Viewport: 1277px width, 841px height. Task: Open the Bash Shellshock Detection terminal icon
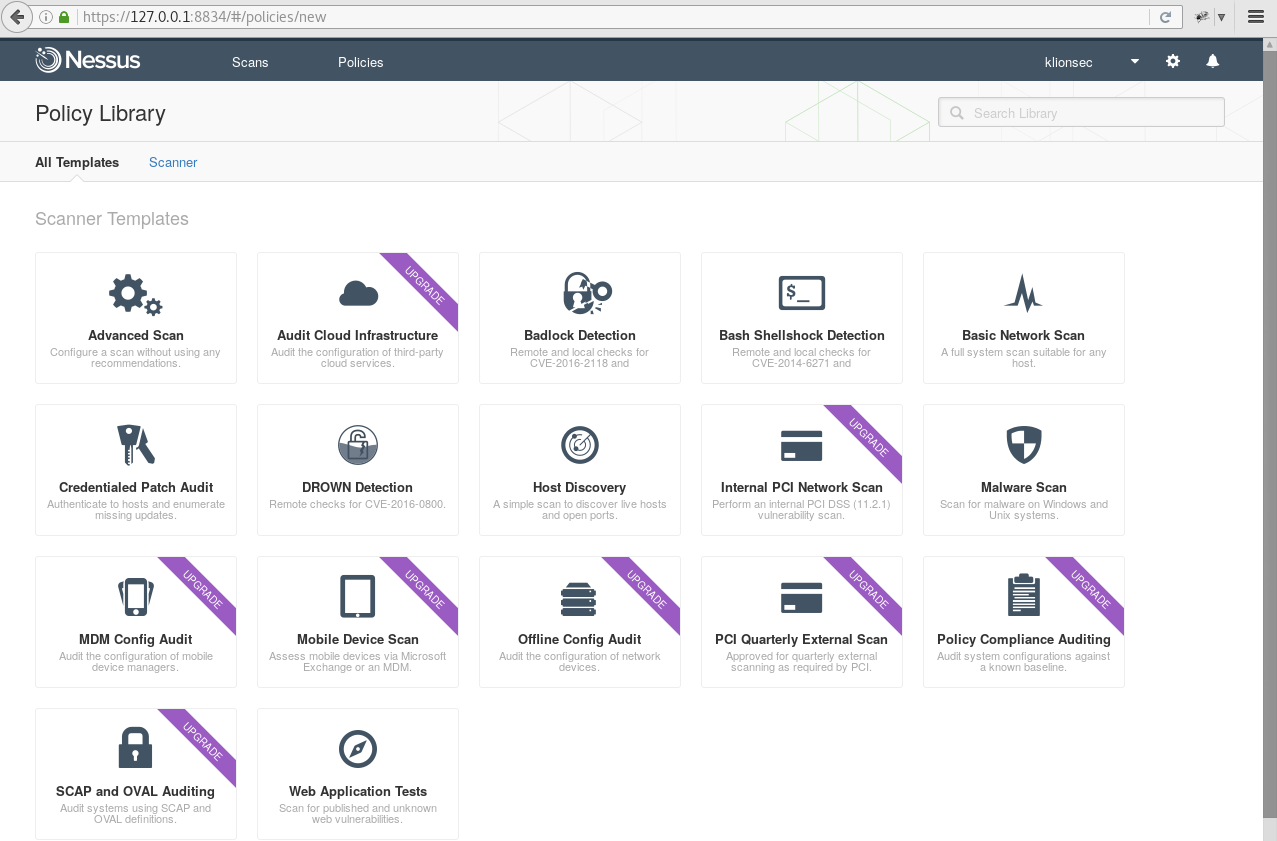point(801,293)
